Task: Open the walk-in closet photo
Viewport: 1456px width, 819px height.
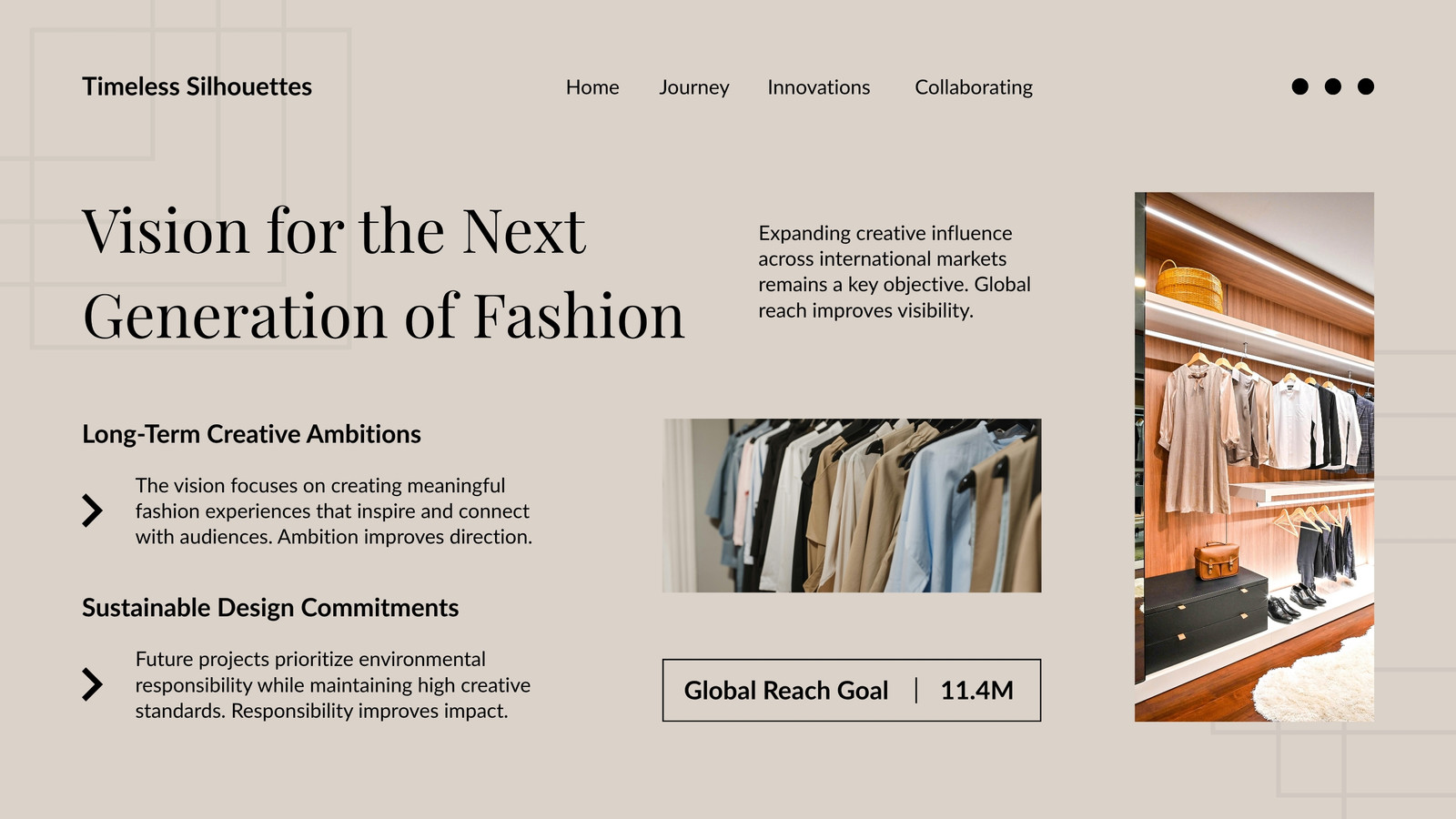Action: (1254, 457)
